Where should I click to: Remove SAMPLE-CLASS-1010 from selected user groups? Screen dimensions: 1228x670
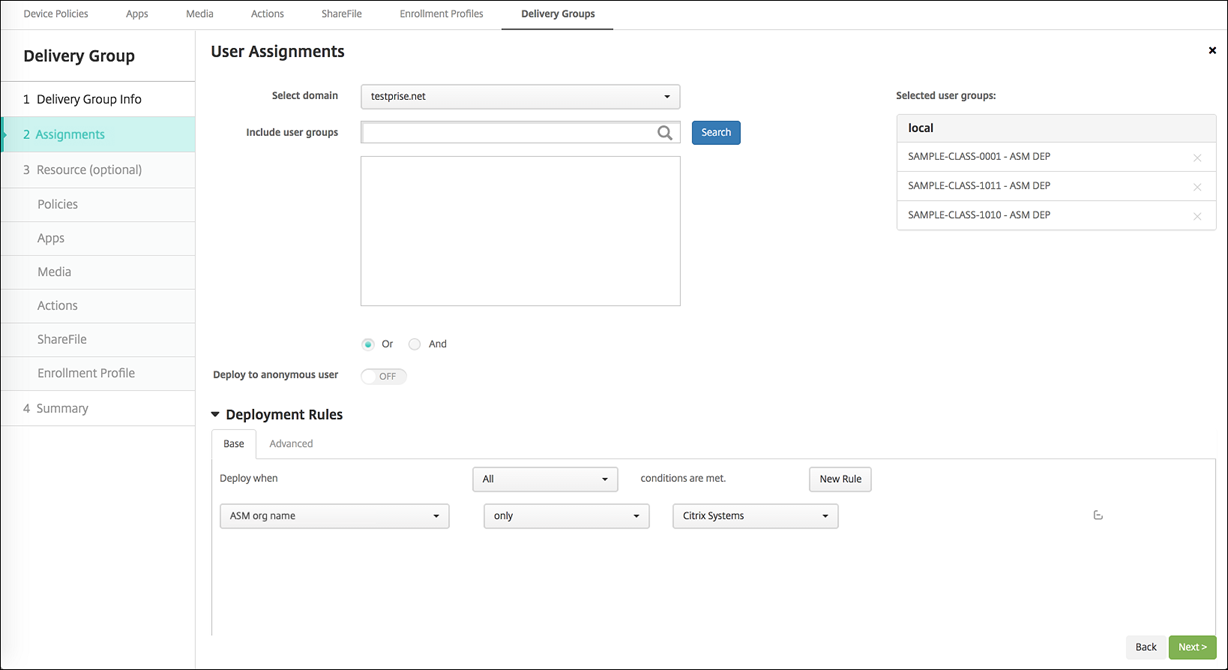[x=1197, y=216]
